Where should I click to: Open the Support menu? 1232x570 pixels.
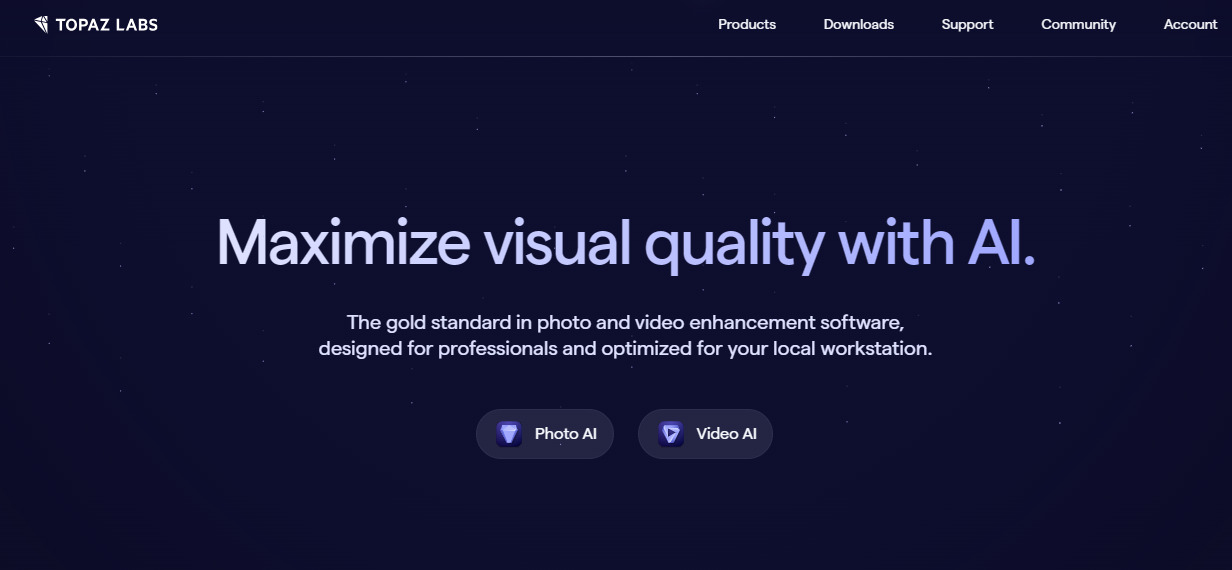(967, 24)
